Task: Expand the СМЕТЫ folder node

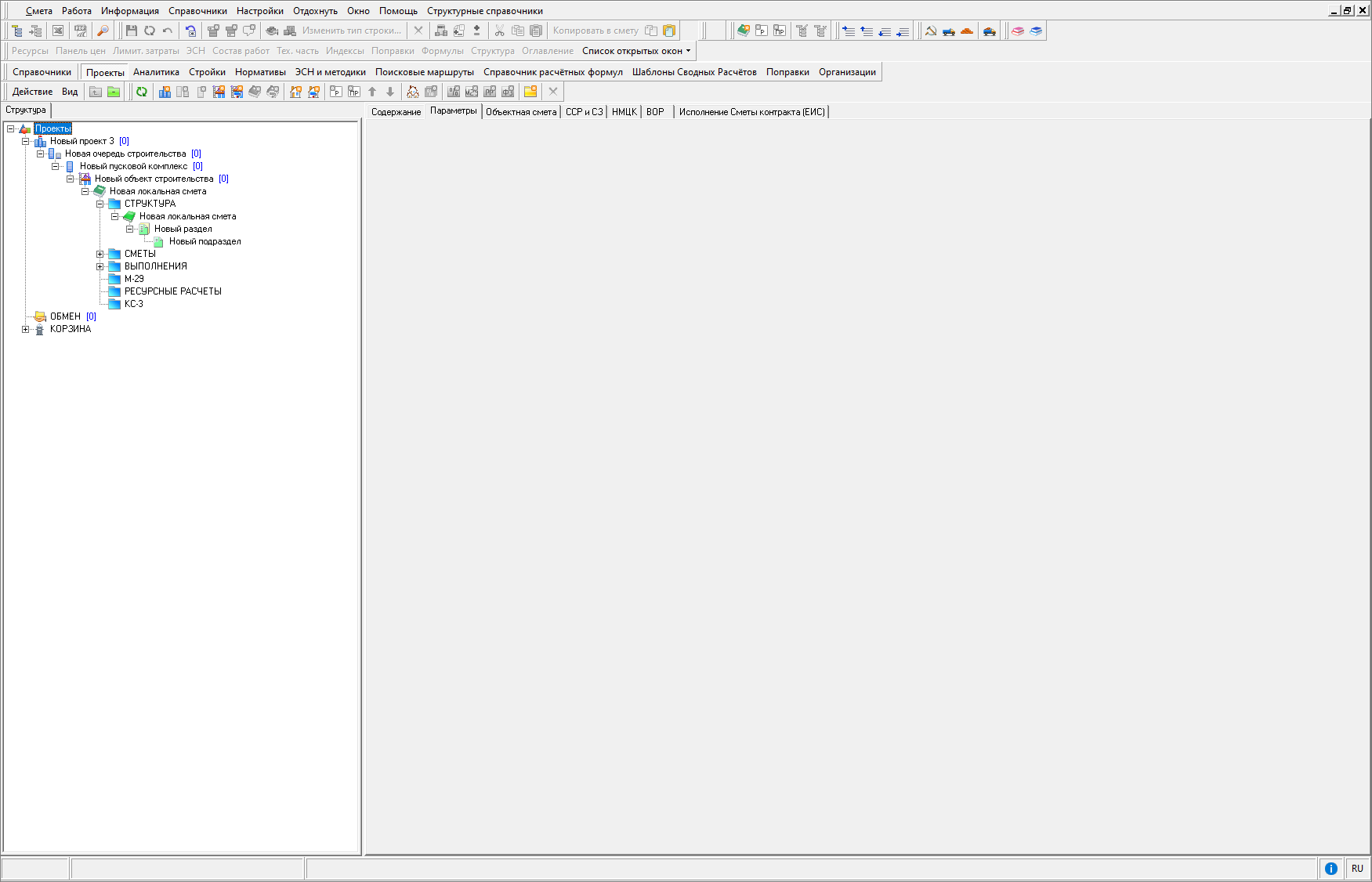Action: tap(100, 254)
